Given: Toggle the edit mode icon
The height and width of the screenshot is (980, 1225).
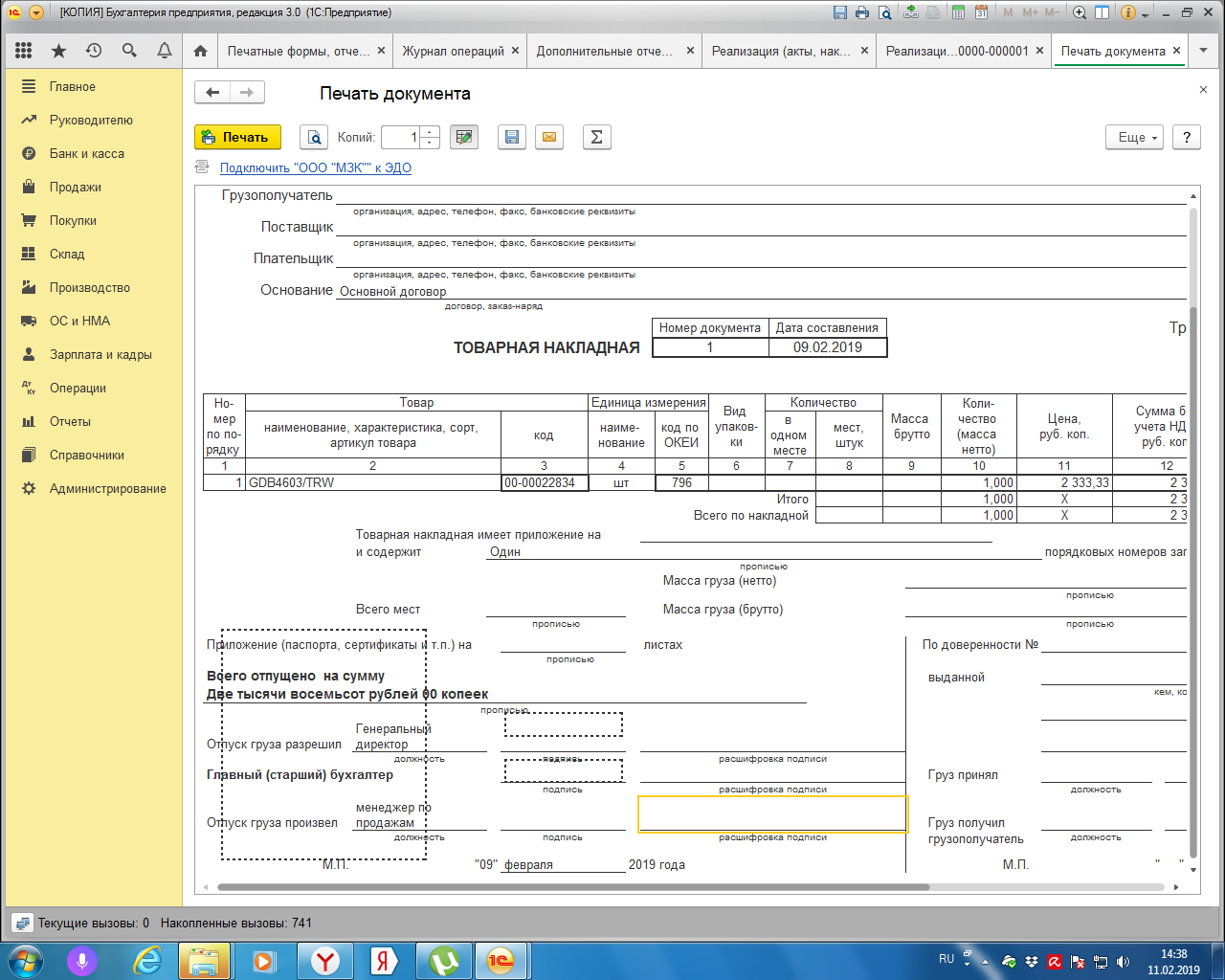Looking at the screenshot, I should [x=464, y=137].
